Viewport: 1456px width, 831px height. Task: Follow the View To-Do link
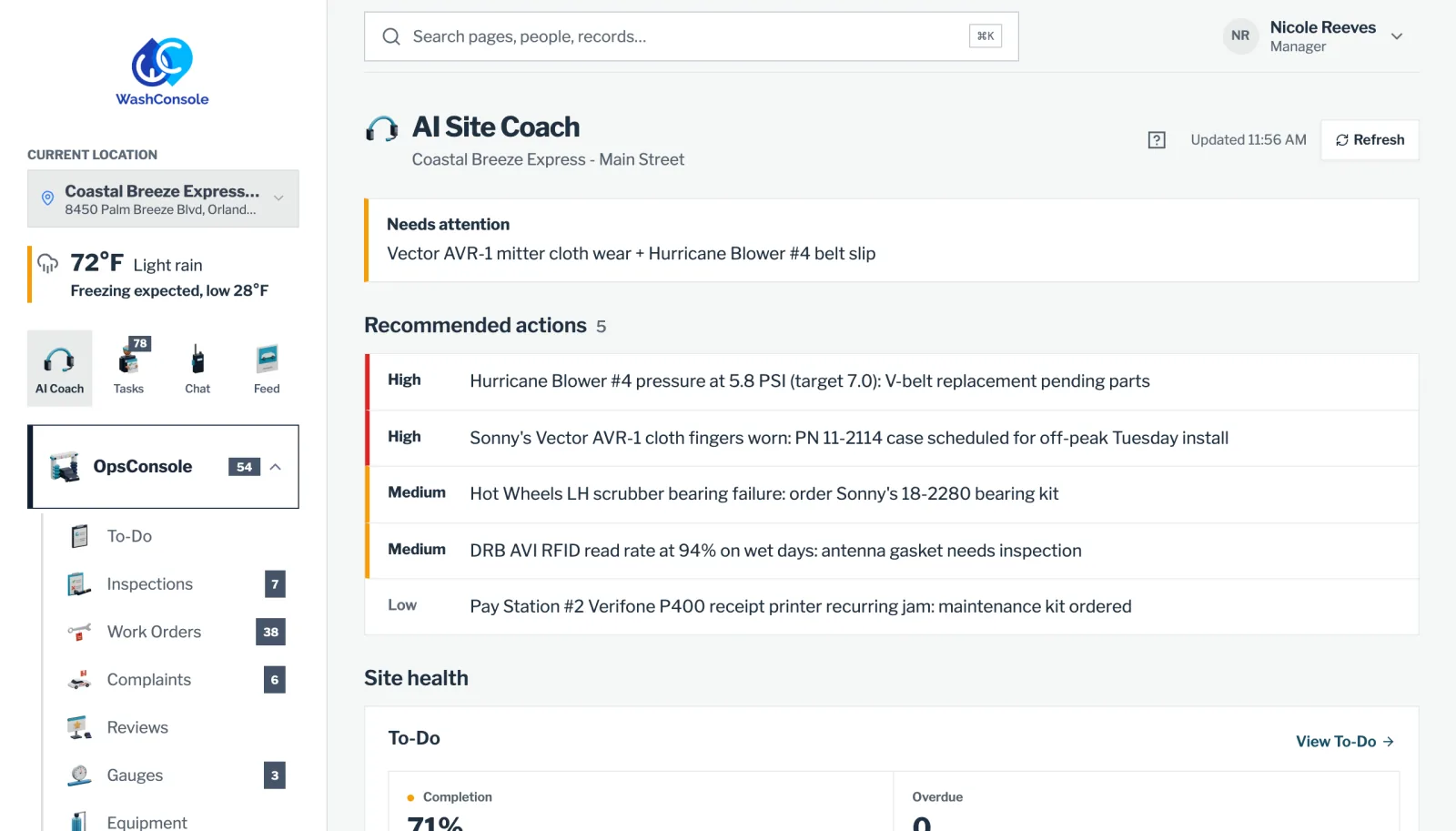(1345, 742)
